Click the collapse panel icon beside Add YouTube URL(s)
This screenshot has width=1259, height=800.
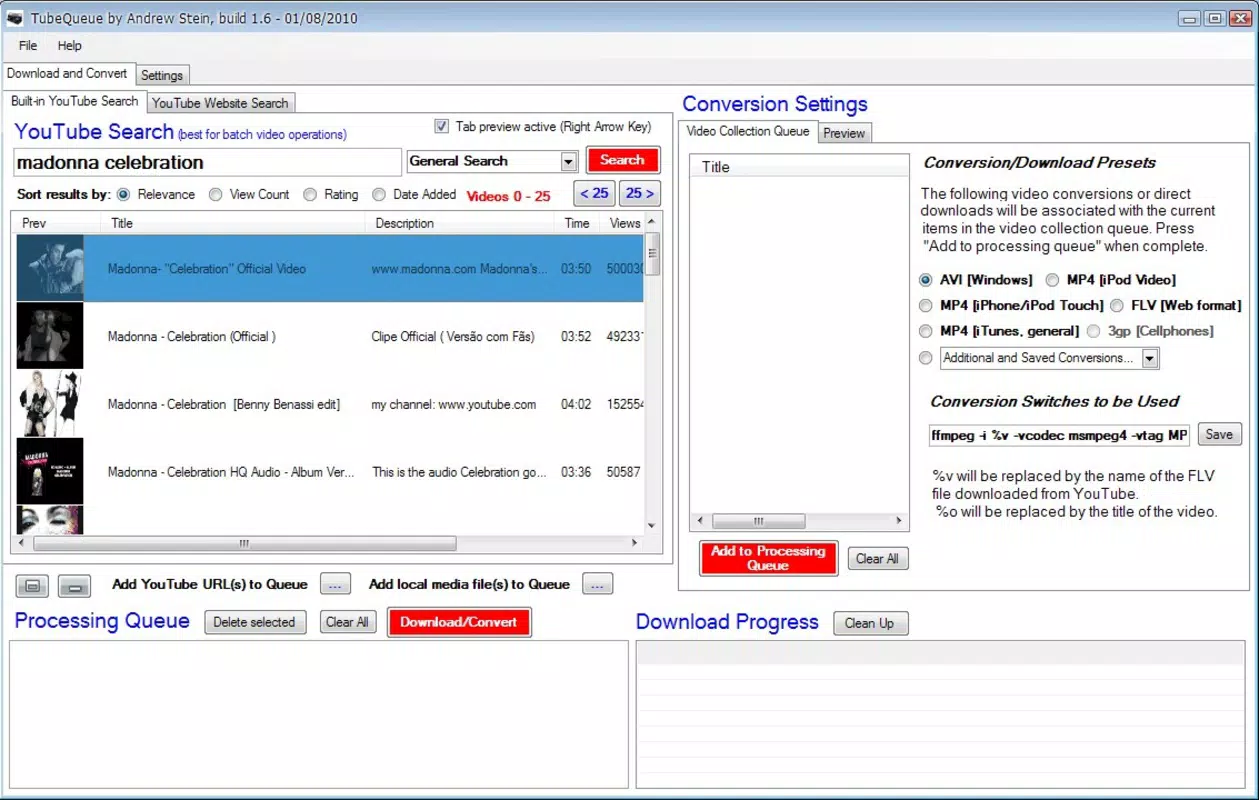click(x=75, y=586)
